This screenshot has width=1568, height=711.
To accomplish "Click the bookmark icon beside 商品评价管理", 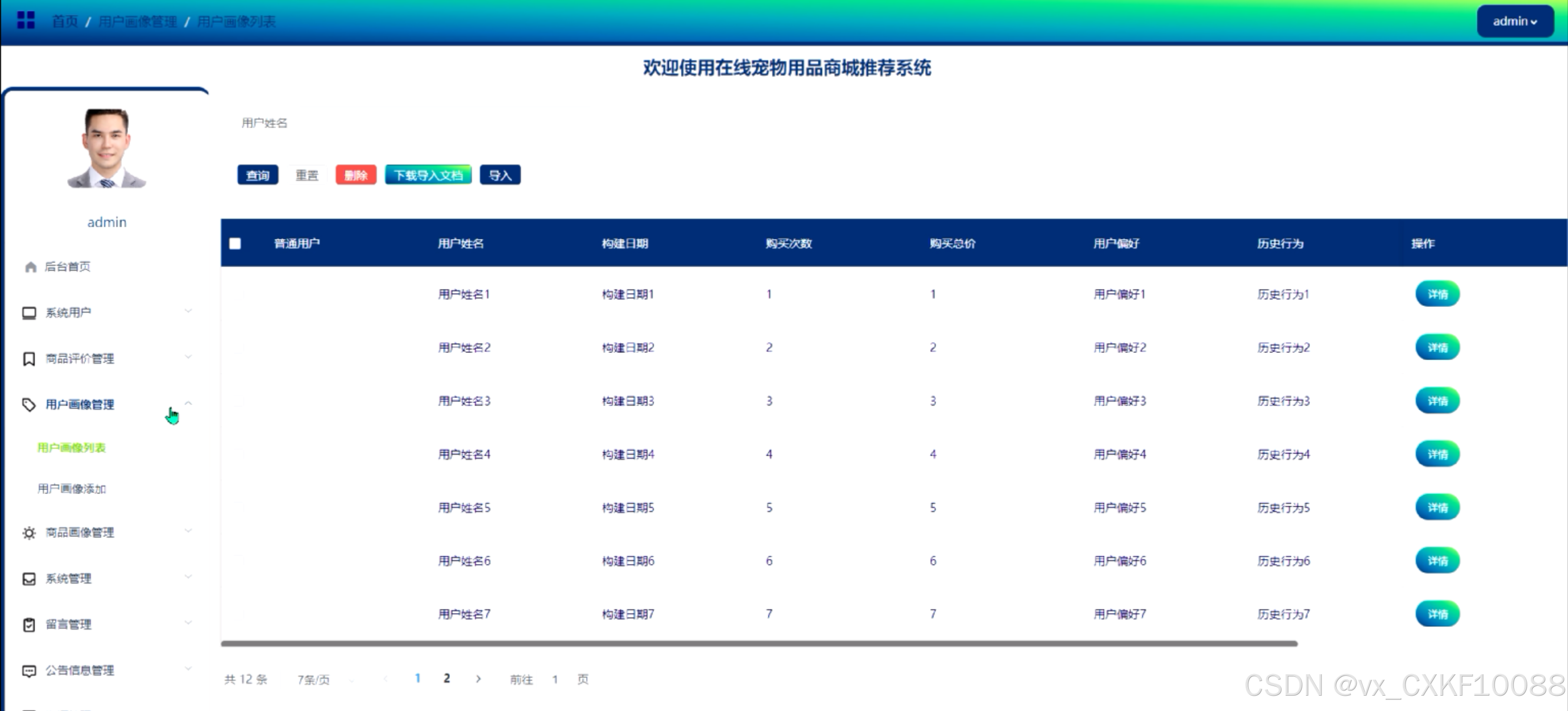I will click(x=29, y=359).
